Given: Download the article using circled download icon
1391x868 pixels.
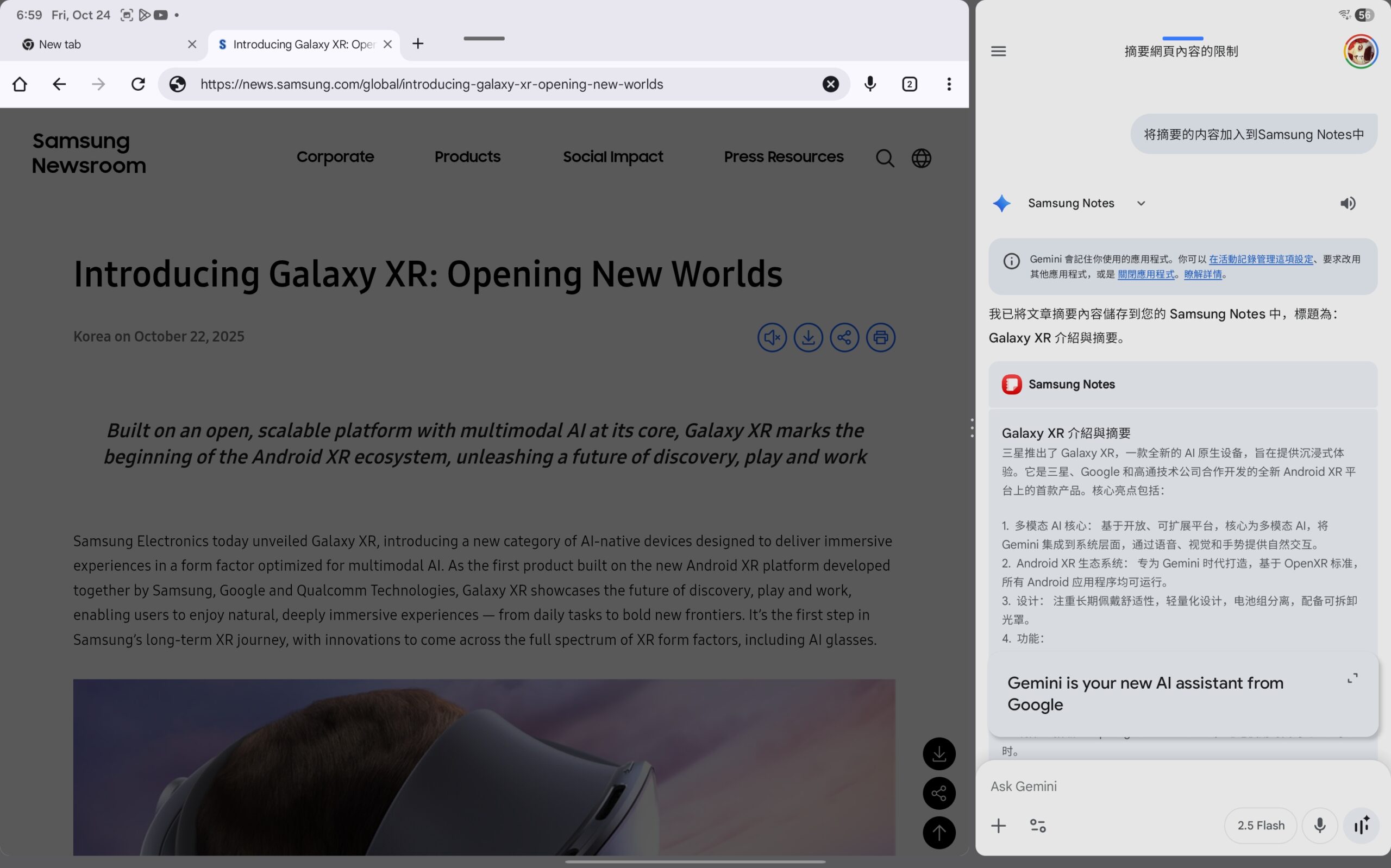Looking at the screenshot, I should point(809,337).
